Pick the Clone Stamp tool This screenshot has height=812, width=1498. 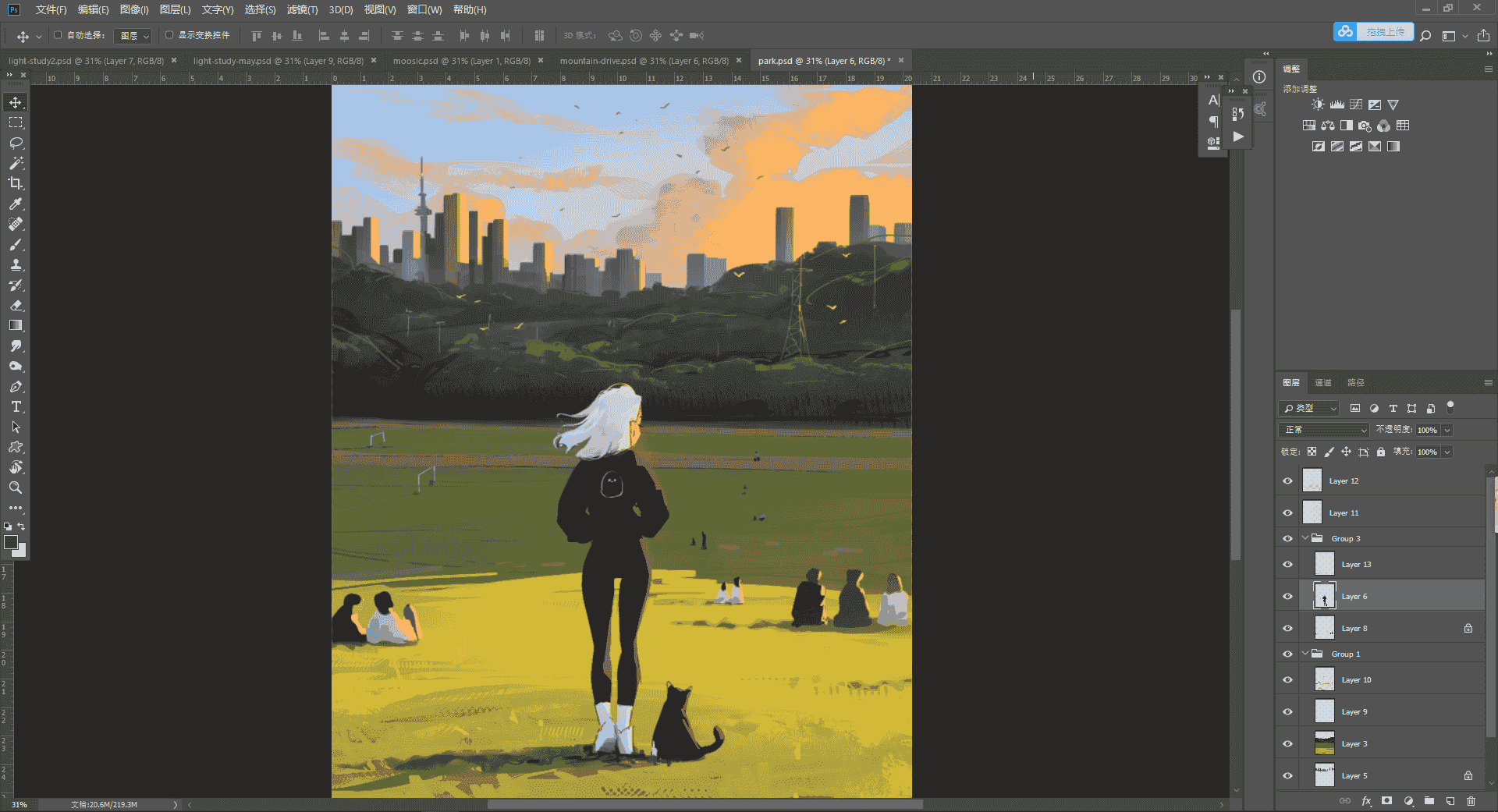[16, 264]
